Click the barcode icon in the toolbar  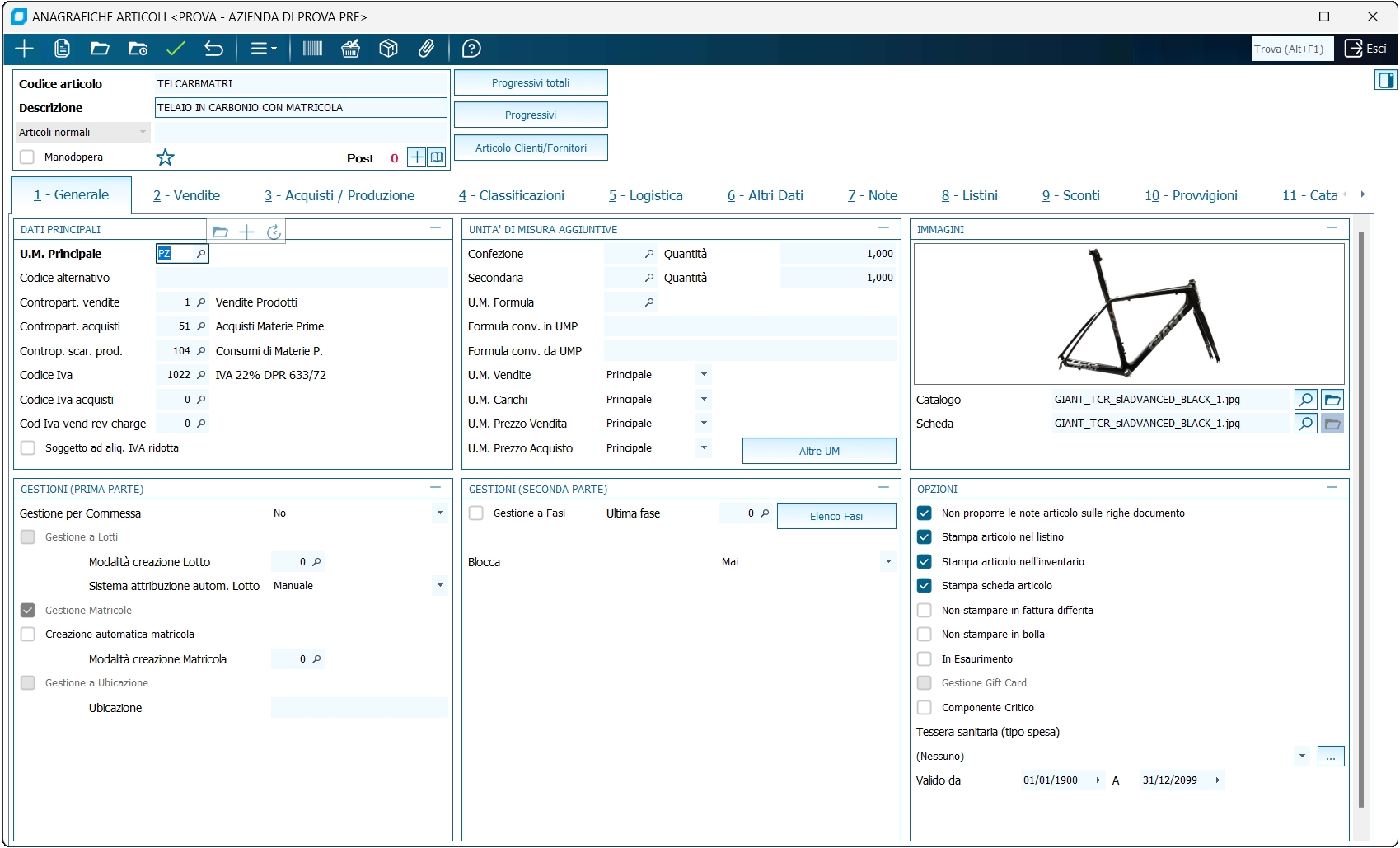coord(312,49)
